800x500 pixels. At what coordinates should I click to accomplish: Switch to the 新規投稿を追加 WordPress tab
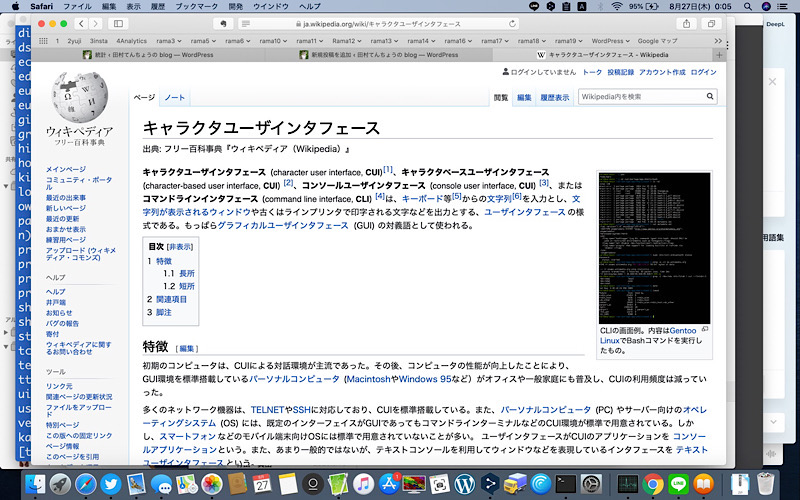pos(379,55)
